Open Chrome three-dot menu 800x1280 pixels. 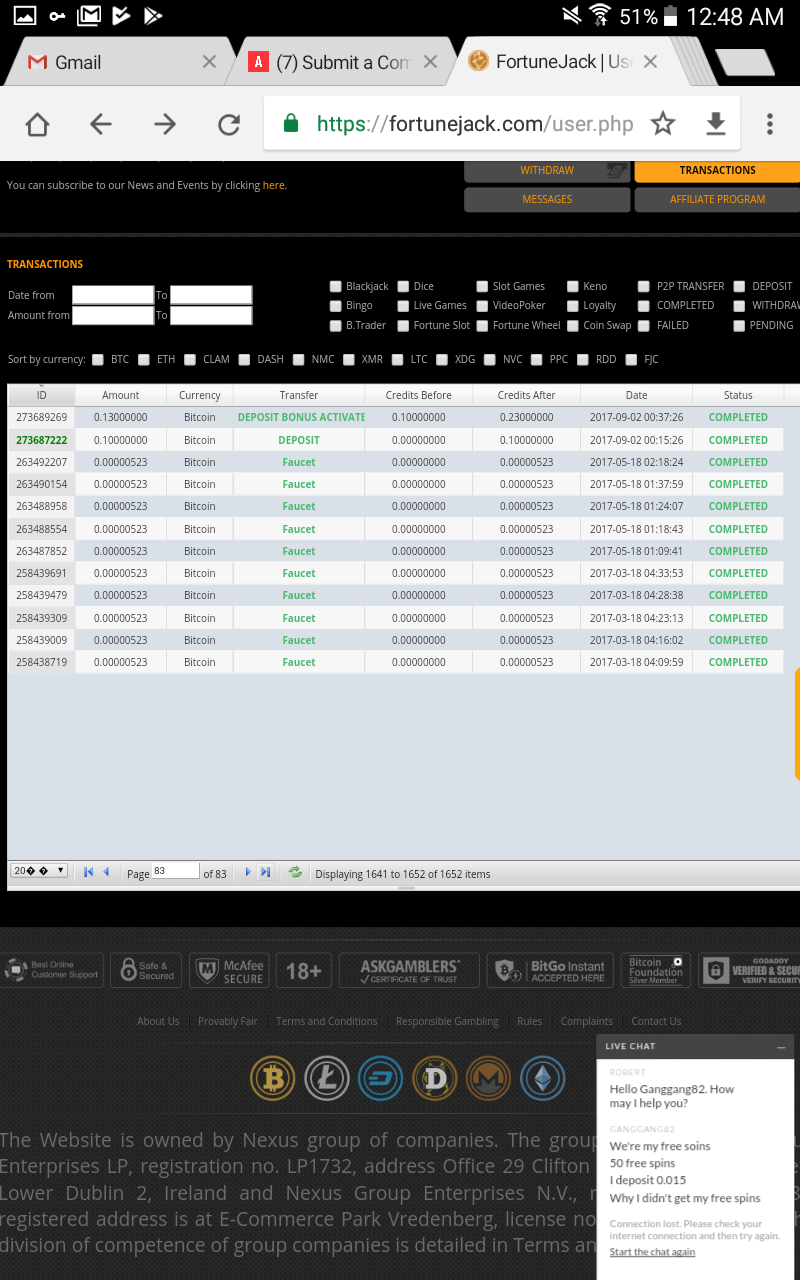[769, 124]
